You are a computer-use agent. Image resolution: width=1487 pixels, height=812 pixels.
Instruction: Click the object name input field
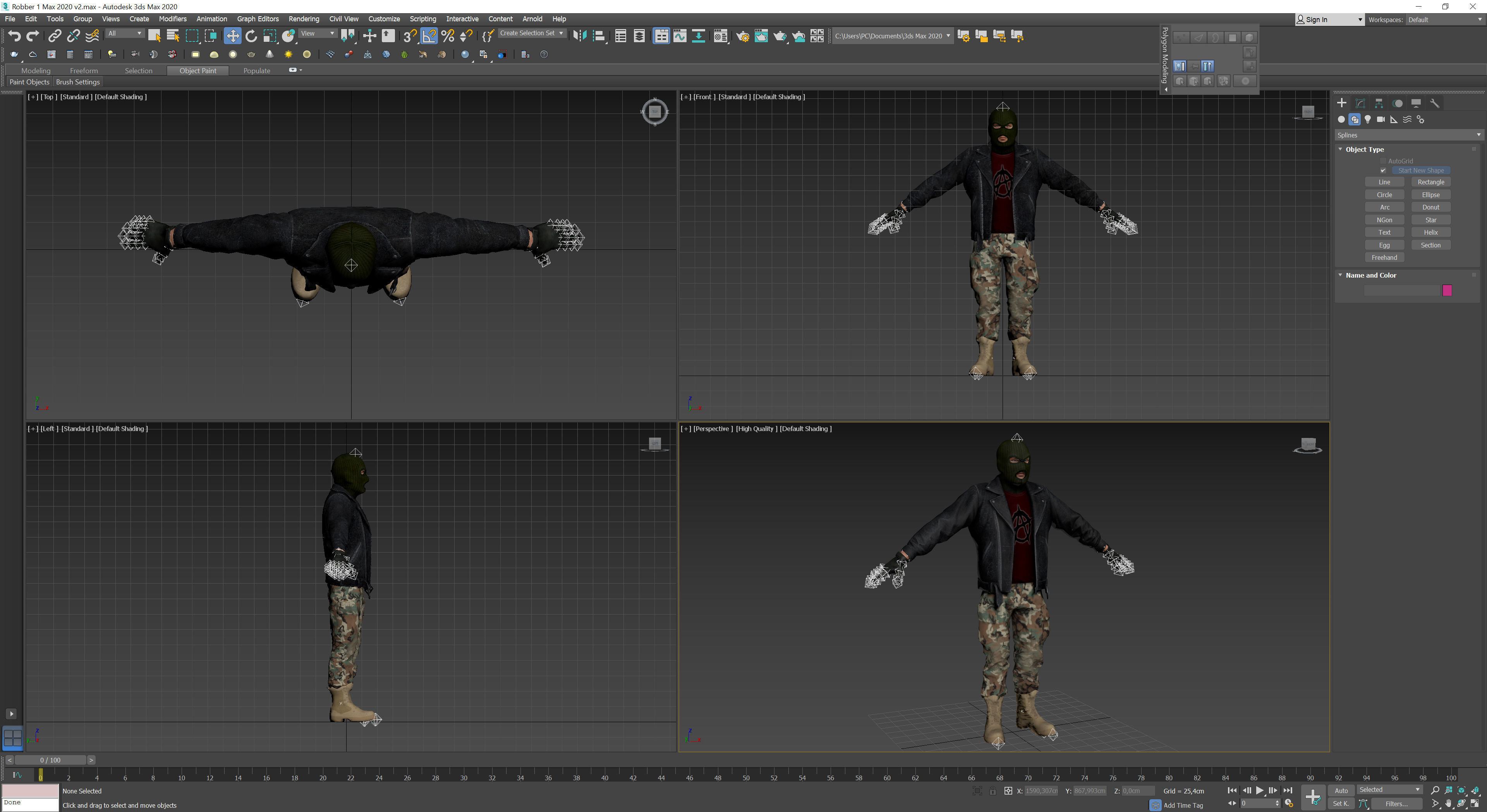1402,290
